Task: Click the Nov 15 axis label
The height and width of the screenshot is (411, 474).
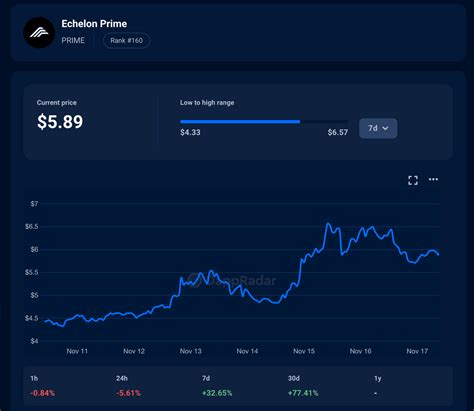Action: coord(304,351)
